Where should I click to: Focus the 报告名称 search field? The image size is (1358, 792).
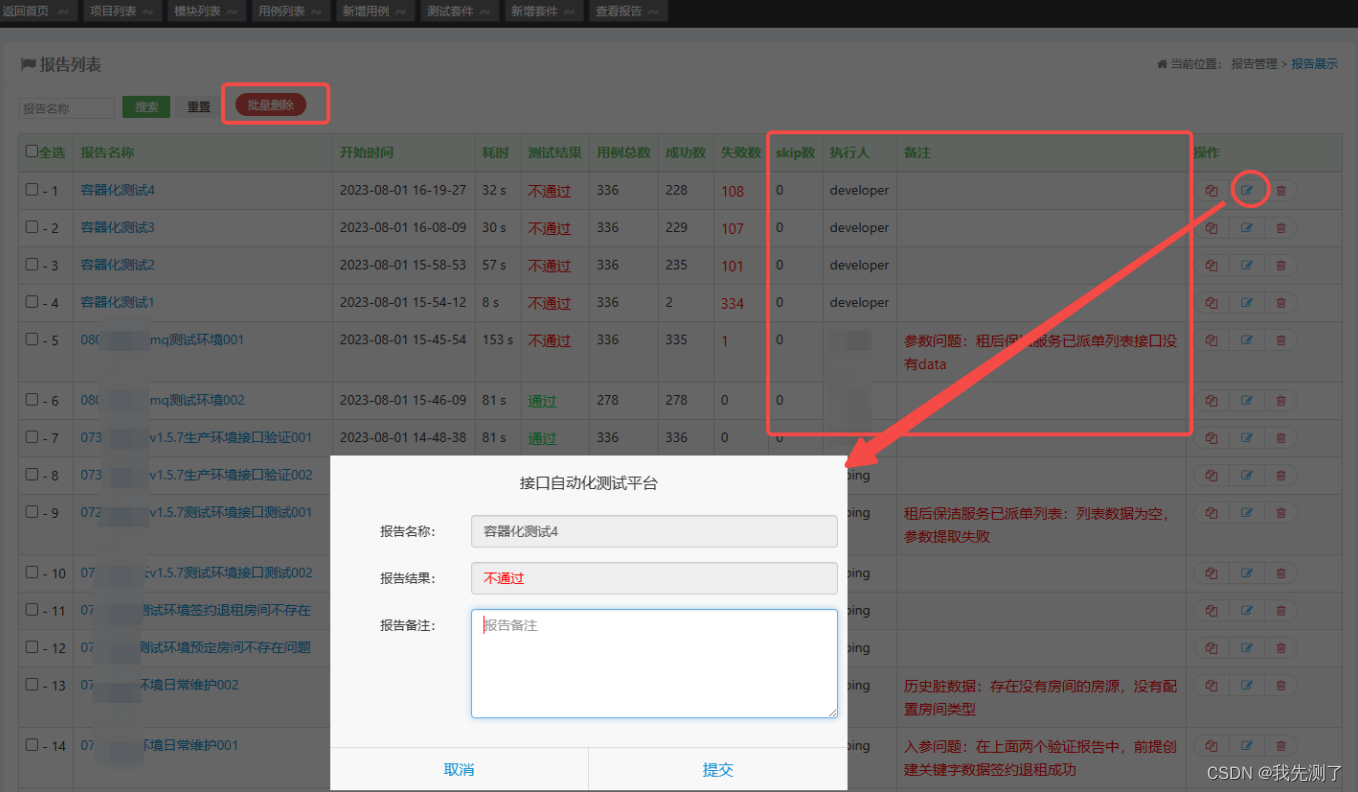coord(67,108)
